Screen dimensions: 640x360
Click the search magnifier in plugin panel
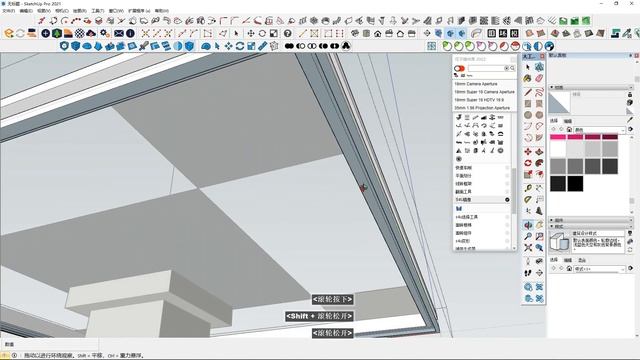pos(512,68)
